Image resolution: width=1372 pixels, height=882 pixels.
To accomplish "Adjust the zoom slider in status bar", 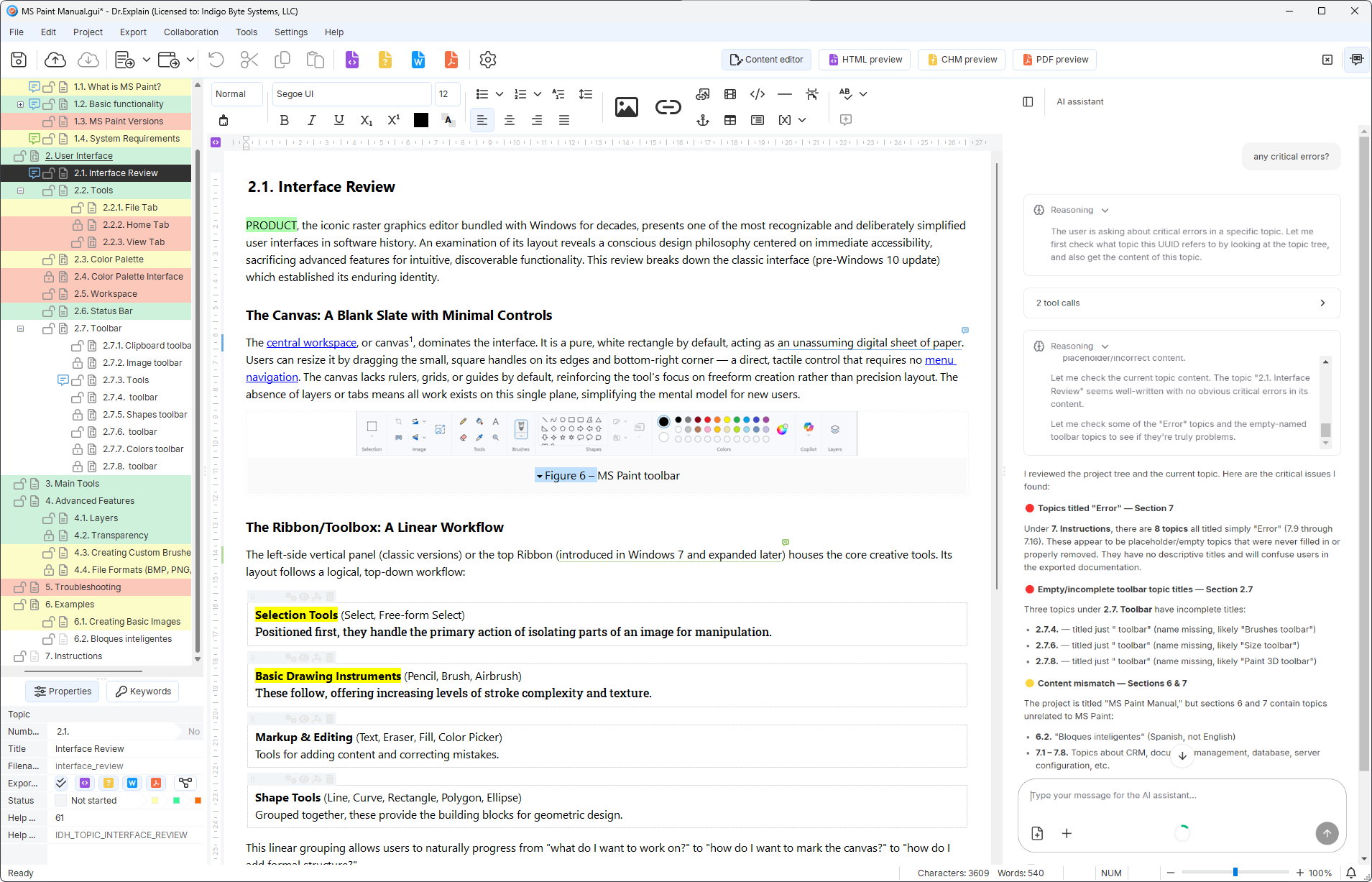I will [x=1235, y=873].
